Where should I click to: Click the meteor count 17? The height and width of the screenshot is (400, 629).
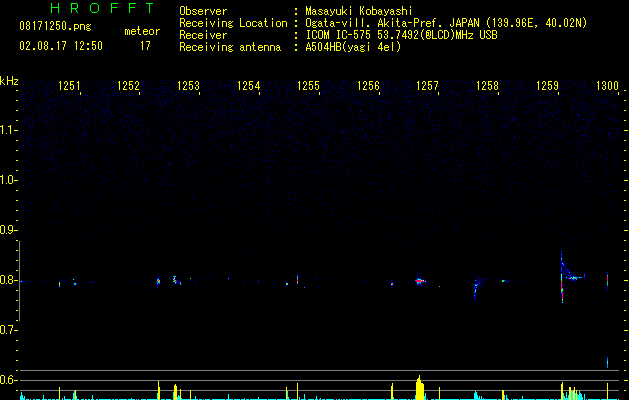[145, 46]
